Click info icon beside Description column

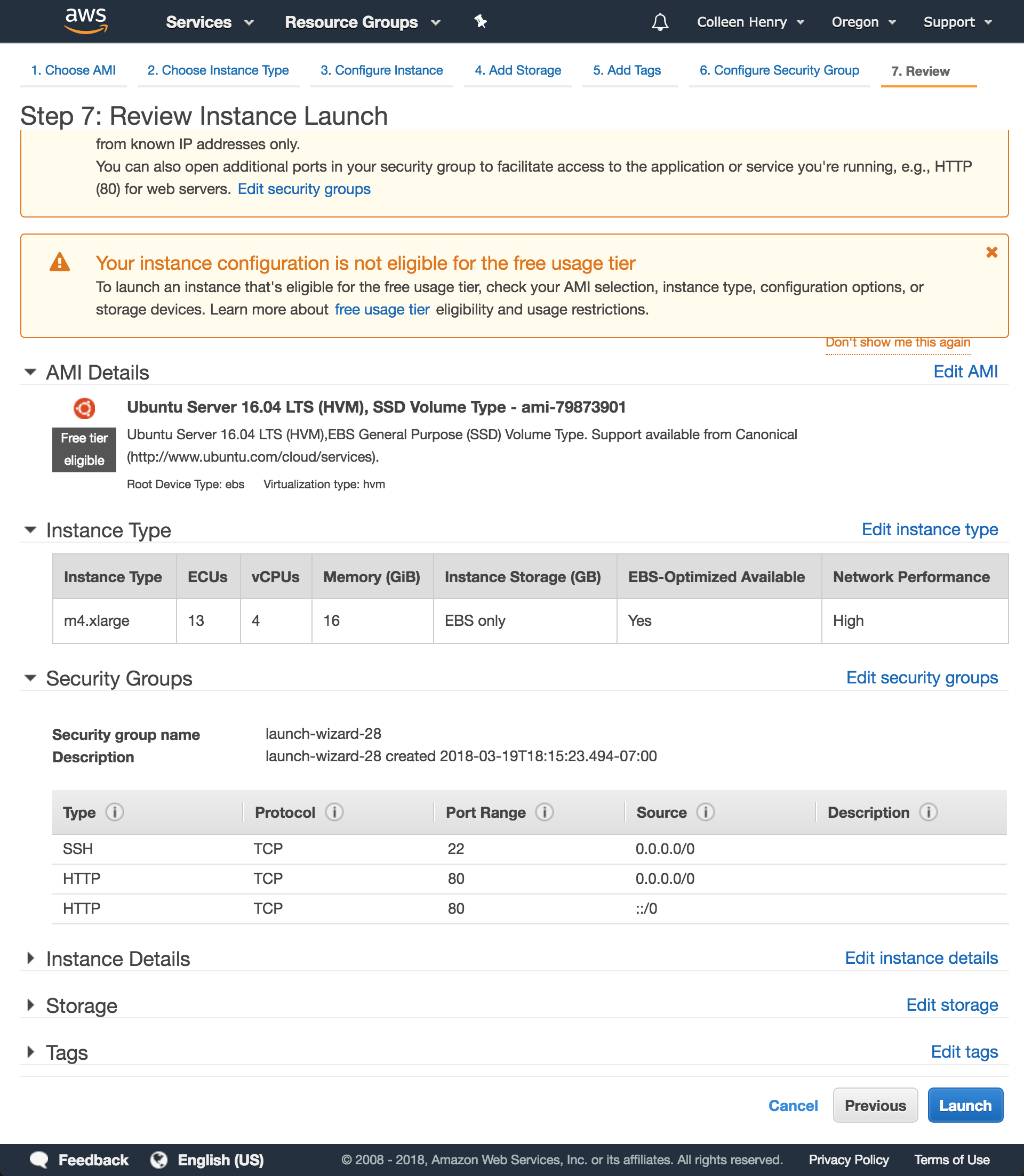(x=929, y=812)
